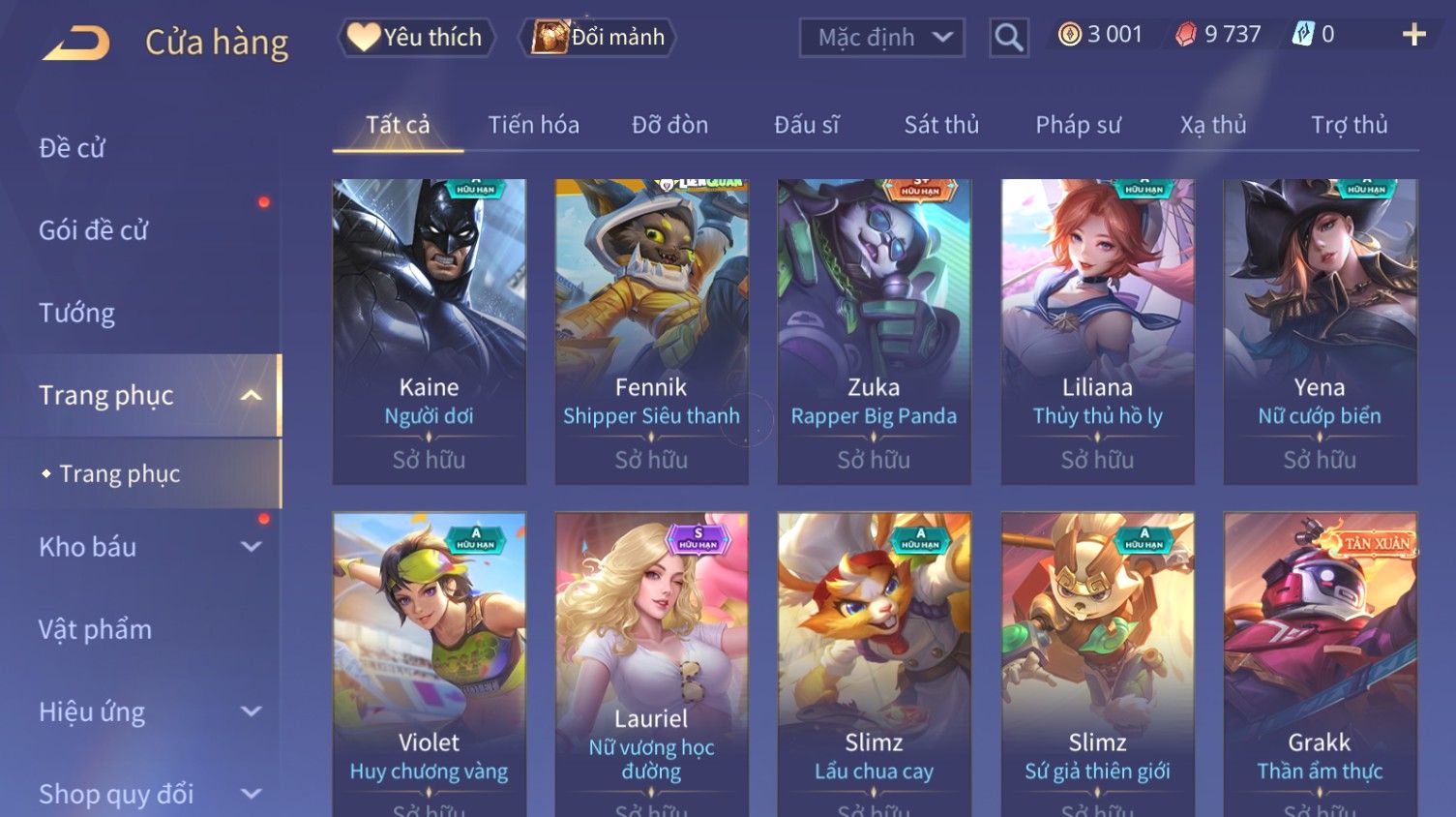Click the red ruby currency icon
The image size is (1456, 817).
tap(1185, 35)
